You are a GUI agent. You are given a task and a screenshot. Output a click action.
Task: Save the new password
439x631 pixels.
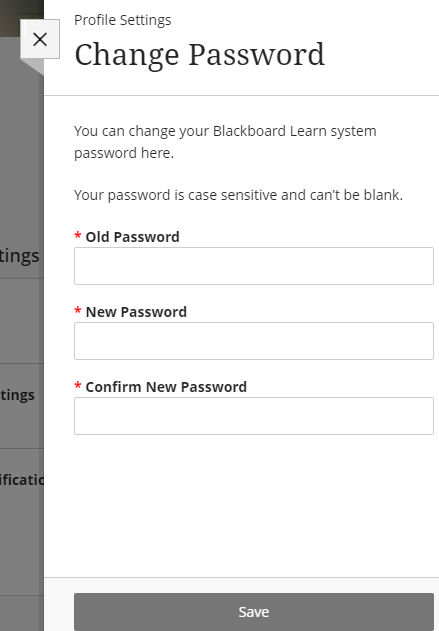pyautogui.click(x=254, y=612)
